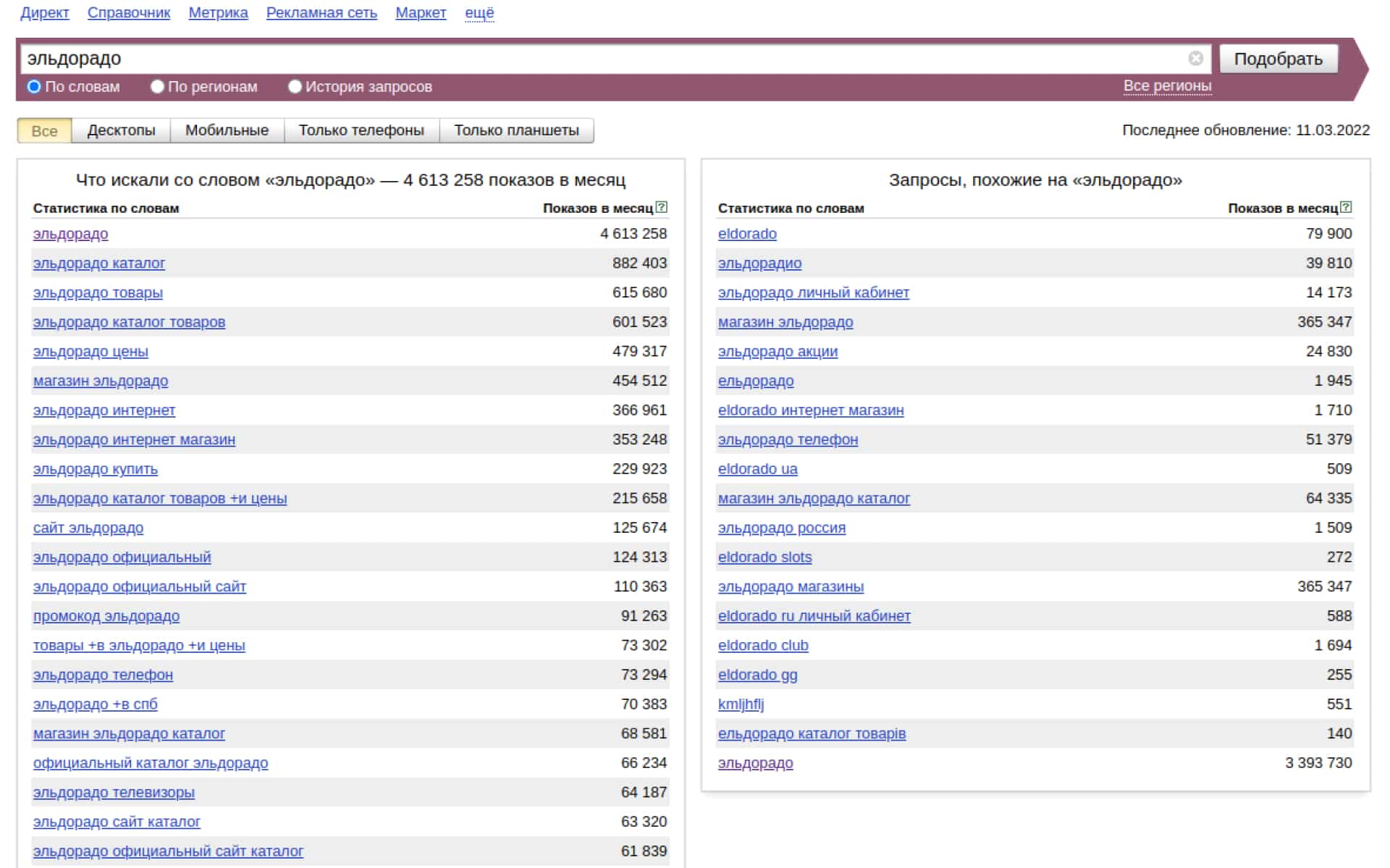Screen dimensions: 1390x868
Task: Open the 'Все регионы' region selector
Action: (1167, 85)
